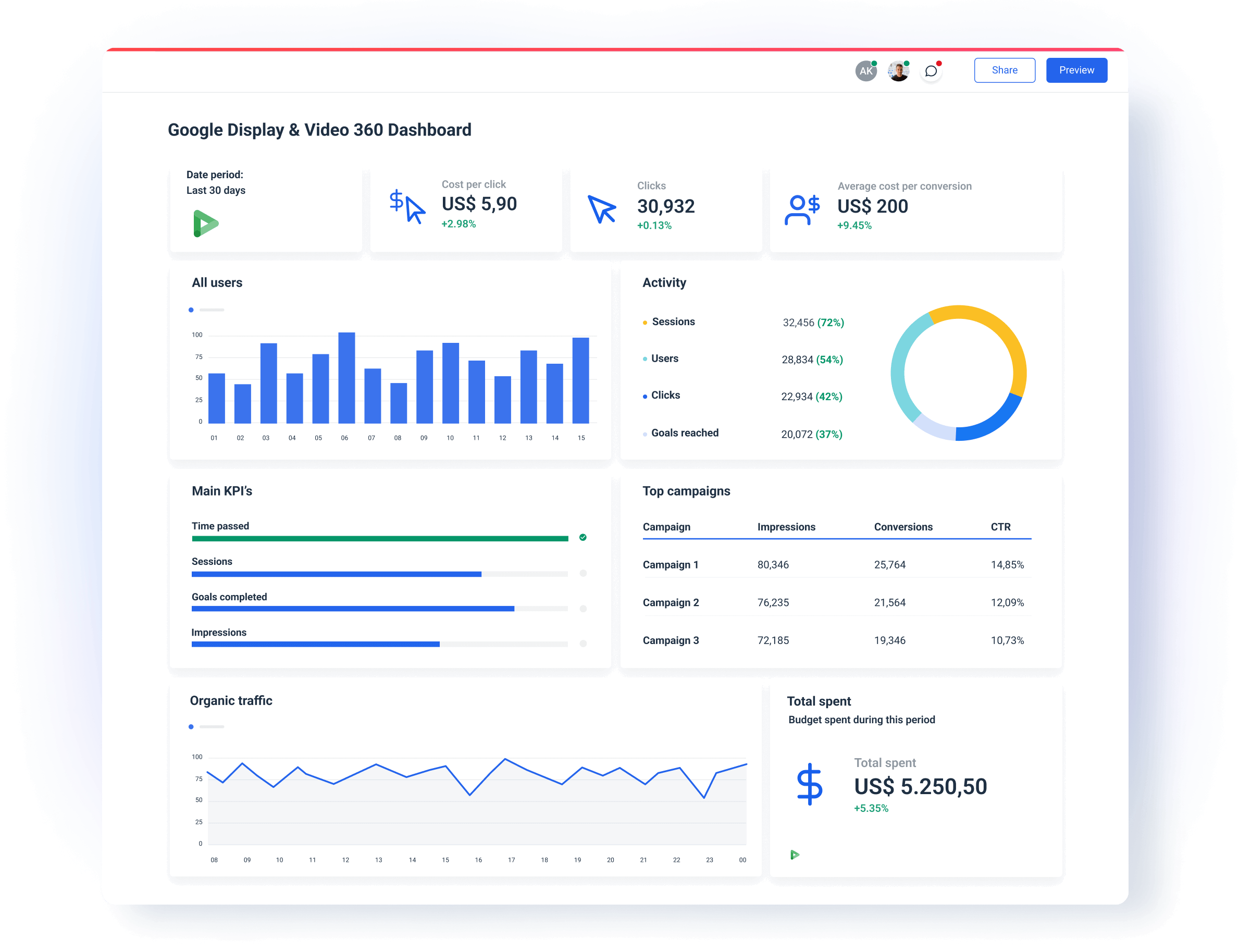1239x952 pixels.
Task: Click the green play icon in Date period card
Action: tap(205, 223)
